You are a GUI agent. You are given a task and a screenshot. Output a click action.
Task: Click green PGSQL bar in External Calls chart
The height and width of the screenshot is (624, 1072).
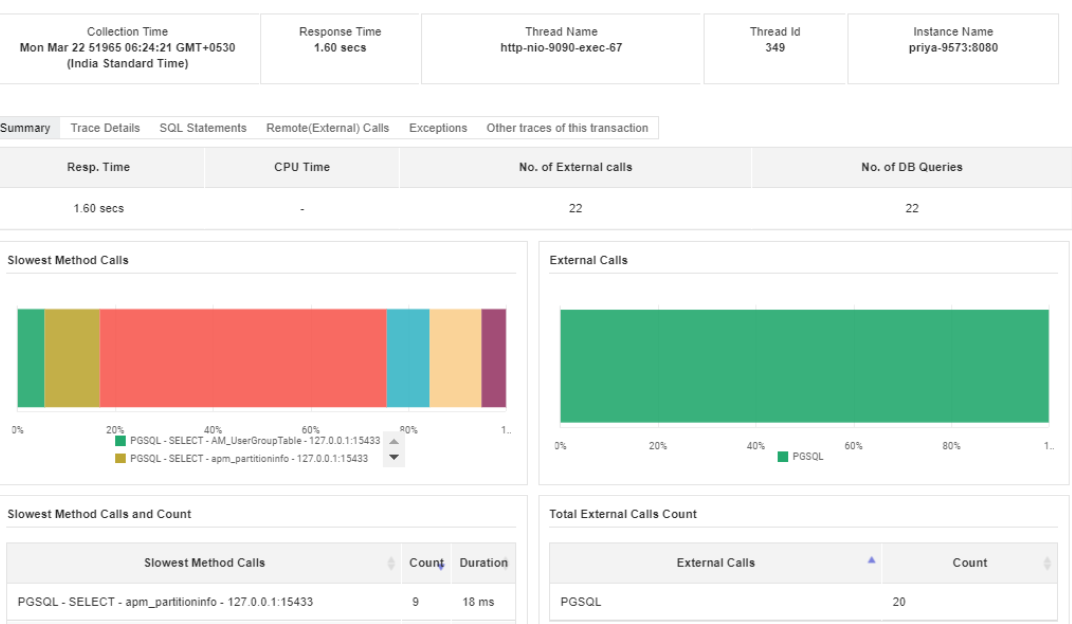click(804, 366)
